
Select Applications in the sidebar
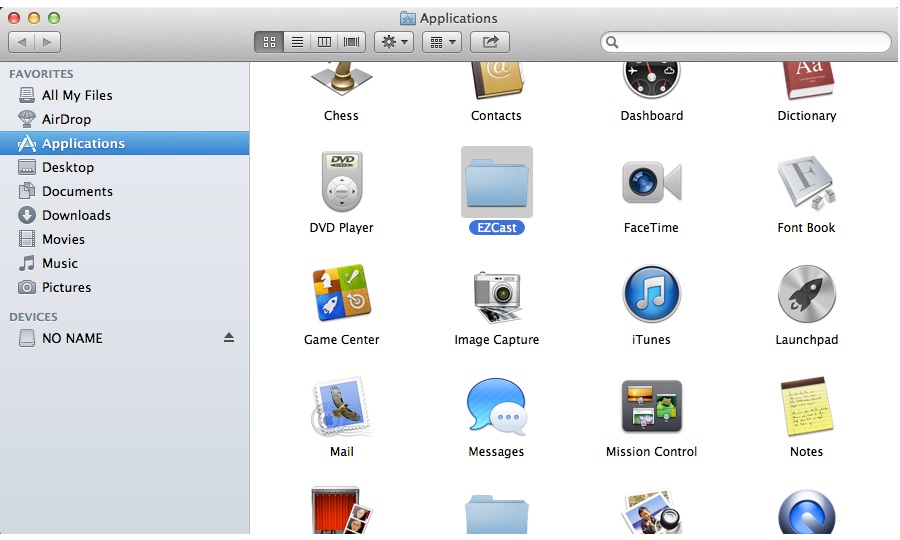coord(125,143)
